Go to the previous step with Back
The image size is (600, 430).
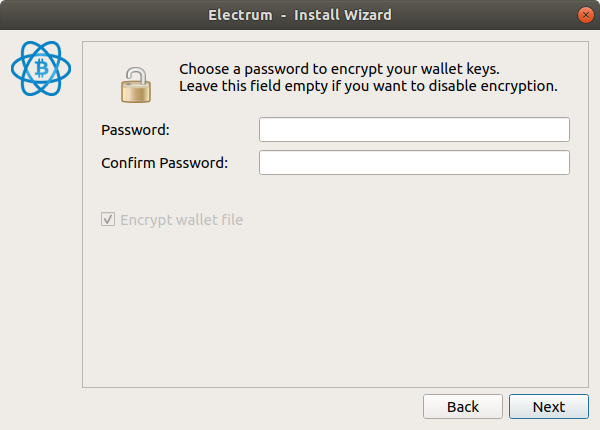coord(463,407)
